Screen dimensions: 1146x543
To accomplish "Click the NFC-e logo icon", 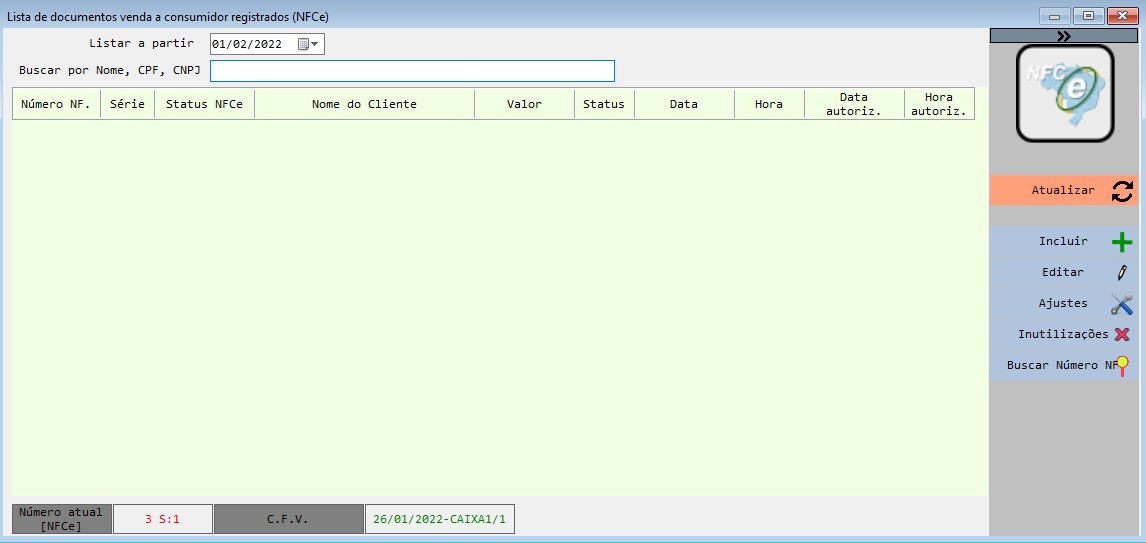I will [x=1064, y=93].
